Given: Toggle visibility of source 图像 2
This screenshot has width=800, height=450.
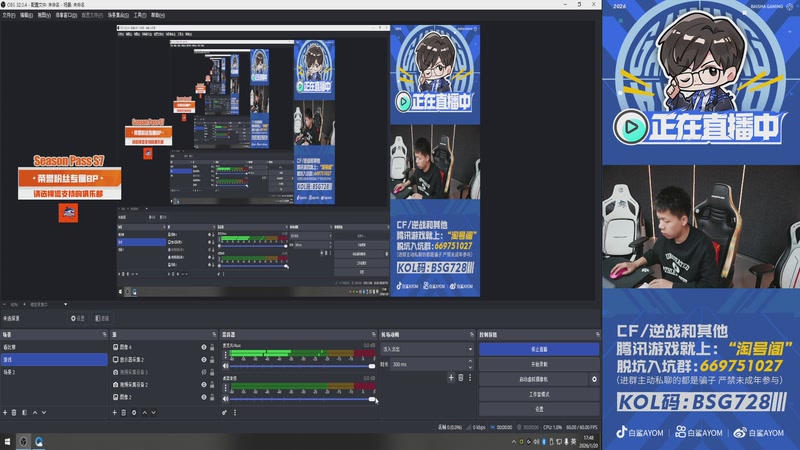Looking at the screenshot, I should coord(204,397).
